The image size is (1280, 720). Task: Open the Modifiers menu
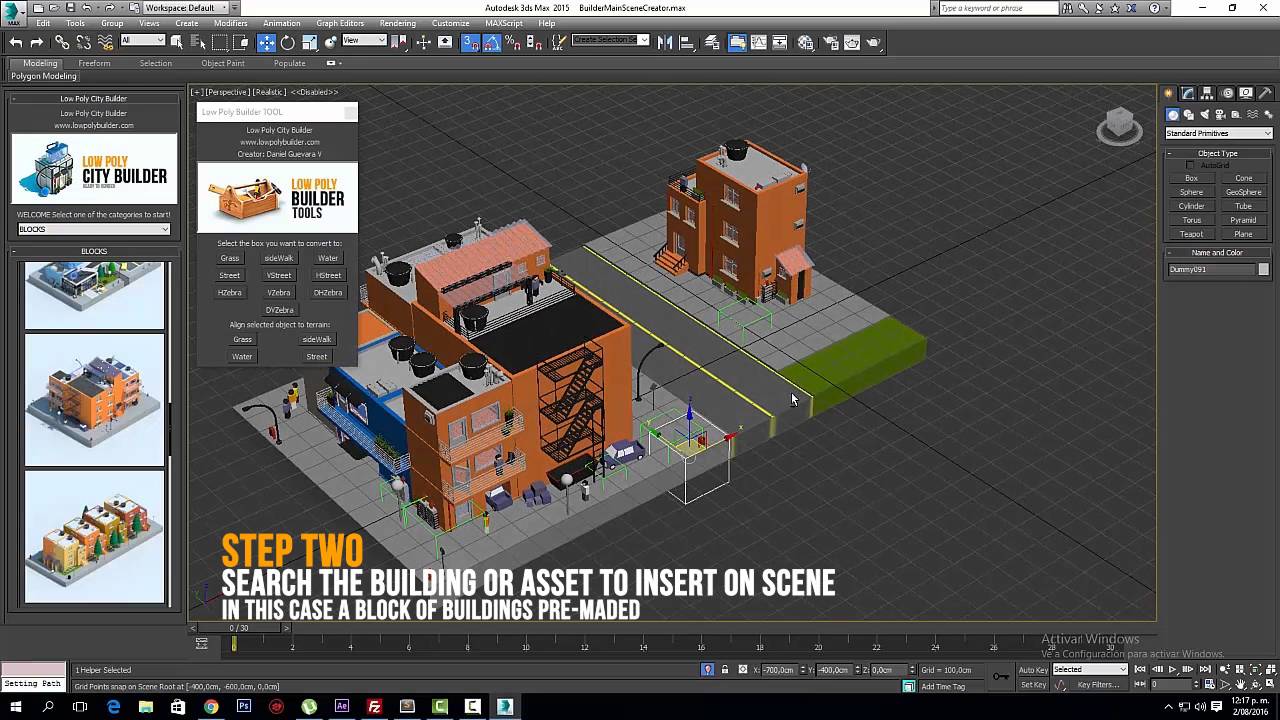tap(231, 23)
